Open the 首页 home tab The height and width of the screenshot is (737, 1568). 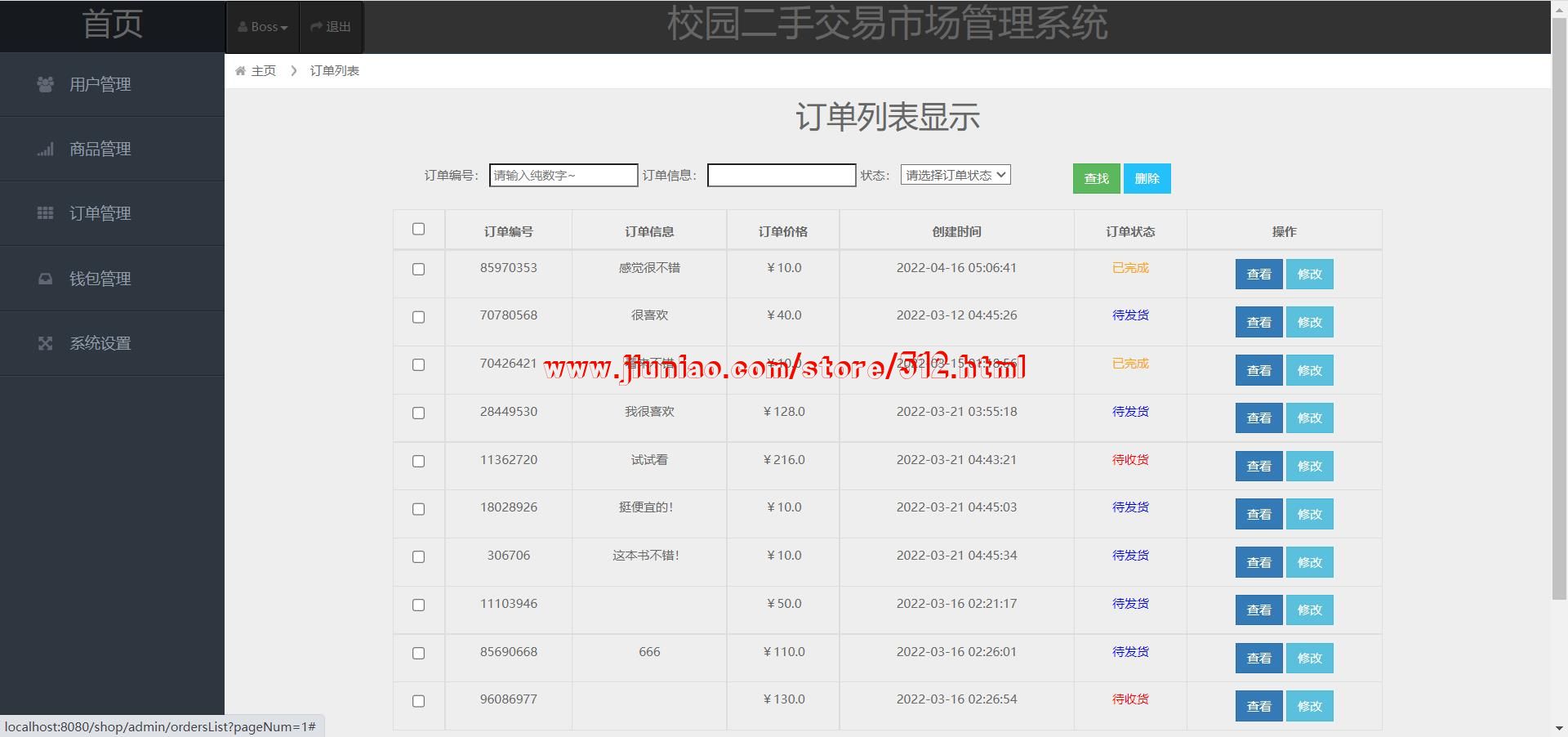coord(112,25)
